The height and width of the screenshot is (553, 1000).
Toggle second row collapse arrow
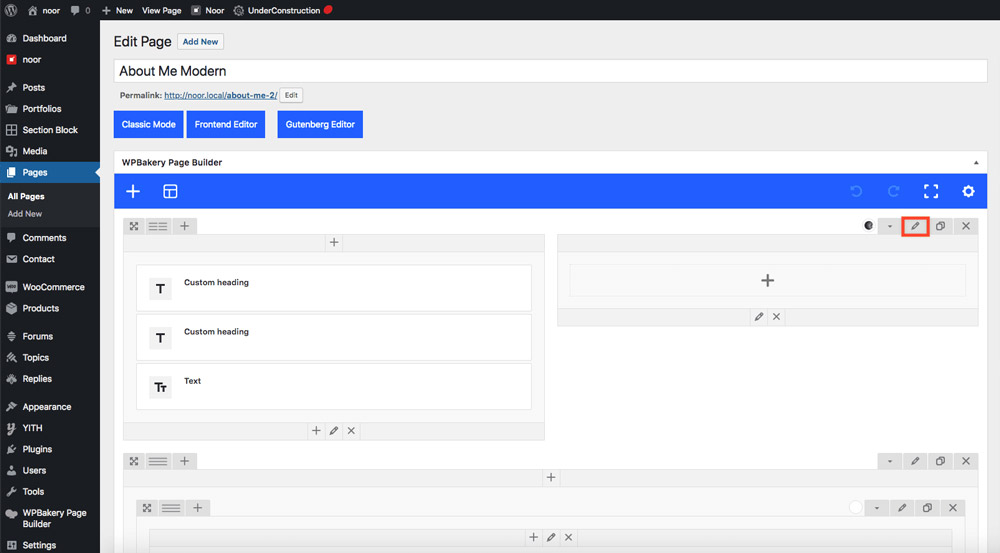[x=890, y=461]
